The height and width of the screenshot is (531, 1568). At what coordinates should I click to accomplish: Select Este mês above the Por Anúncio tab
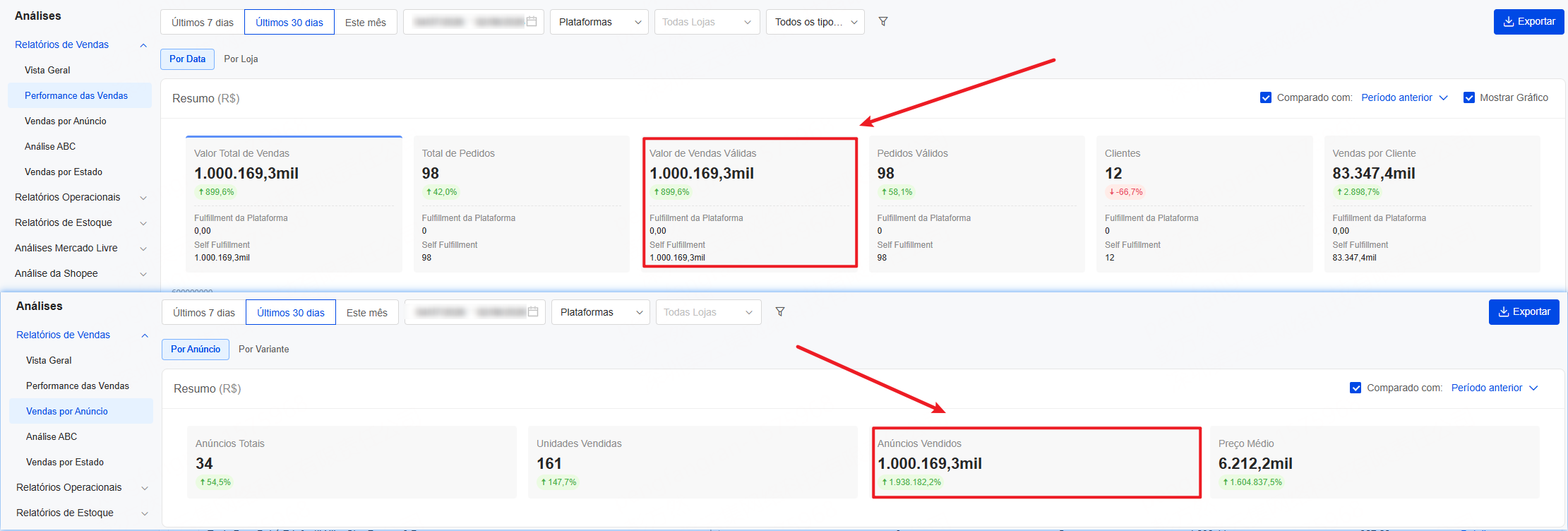click(x=367, y=312)
